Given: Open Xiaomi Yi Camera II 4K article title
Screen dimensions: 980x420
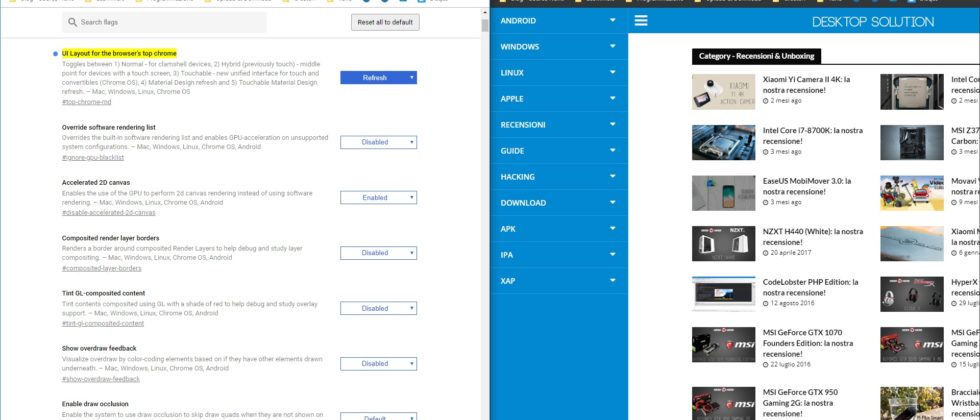Looking at the screenshot, I should (807, 85).
